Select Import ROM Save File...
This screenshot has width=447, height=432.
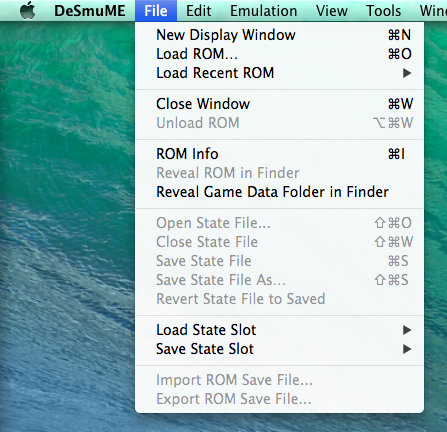coord(279,380)
